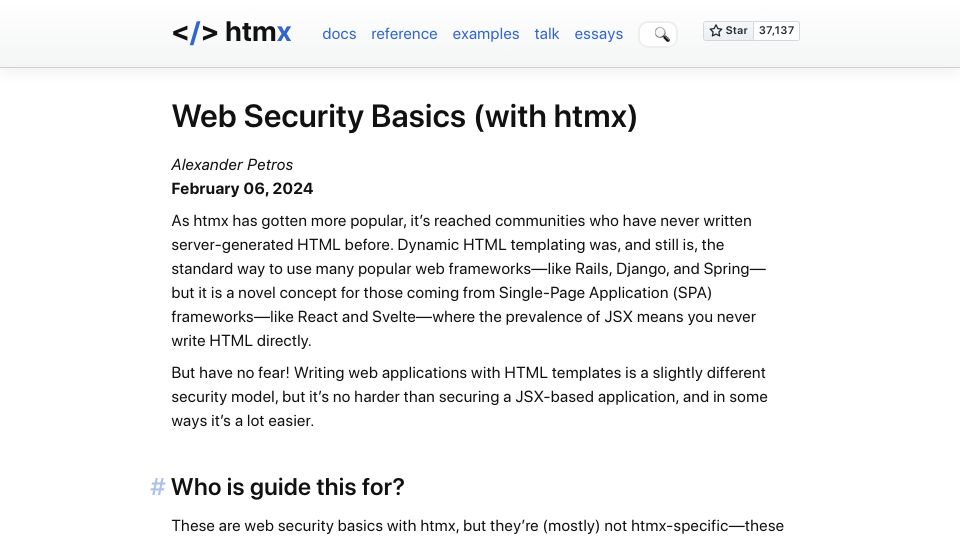Open the talk navigation link
Image resolution: width=960 pixels, height=540 pixels.
point(547,34)
